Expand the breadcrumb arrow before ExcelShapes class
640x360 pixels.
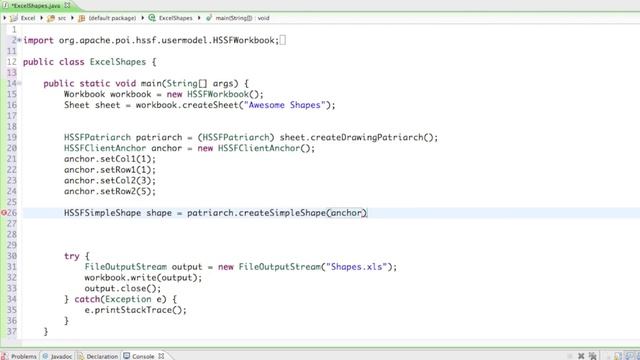tap(143, 18)
